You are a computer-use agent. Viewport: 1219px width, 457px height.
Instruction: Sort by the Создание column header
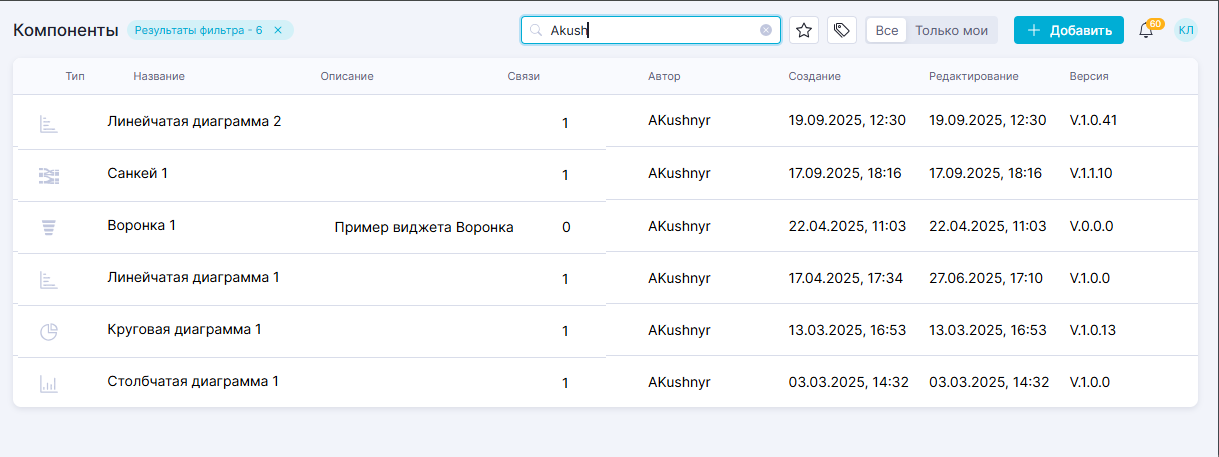pyautogui.click(x=814, y=76)
